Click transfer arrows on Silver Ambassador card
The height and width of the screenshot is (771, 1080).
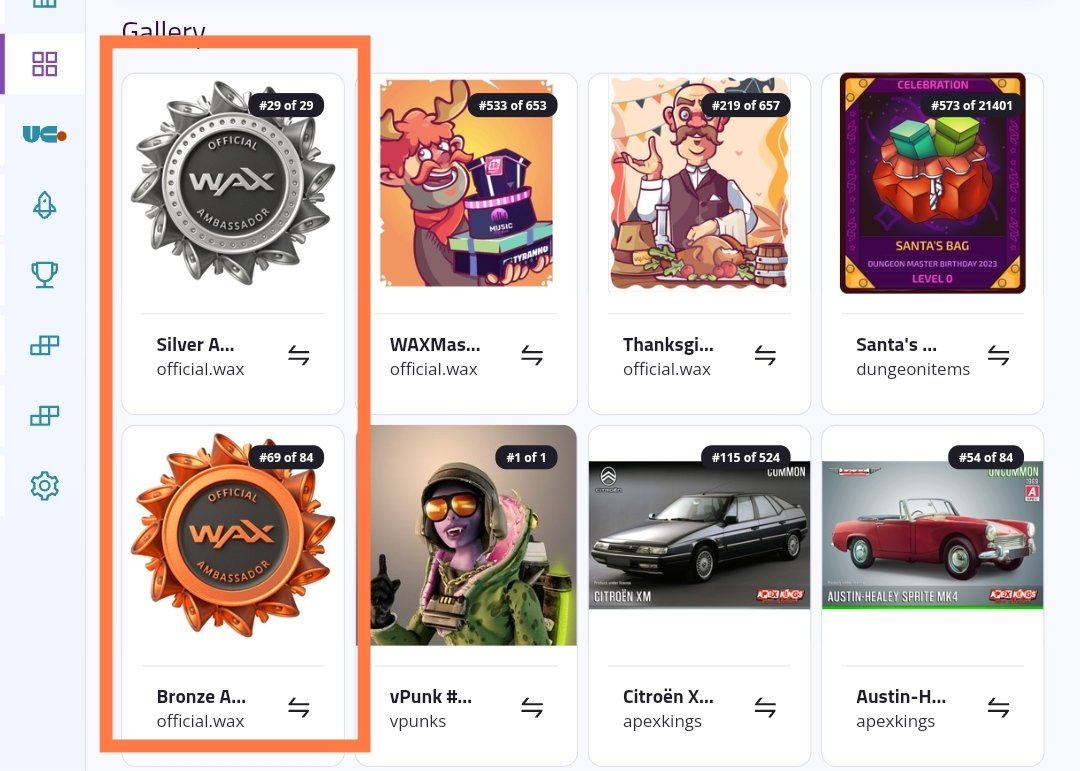[299, 356]
